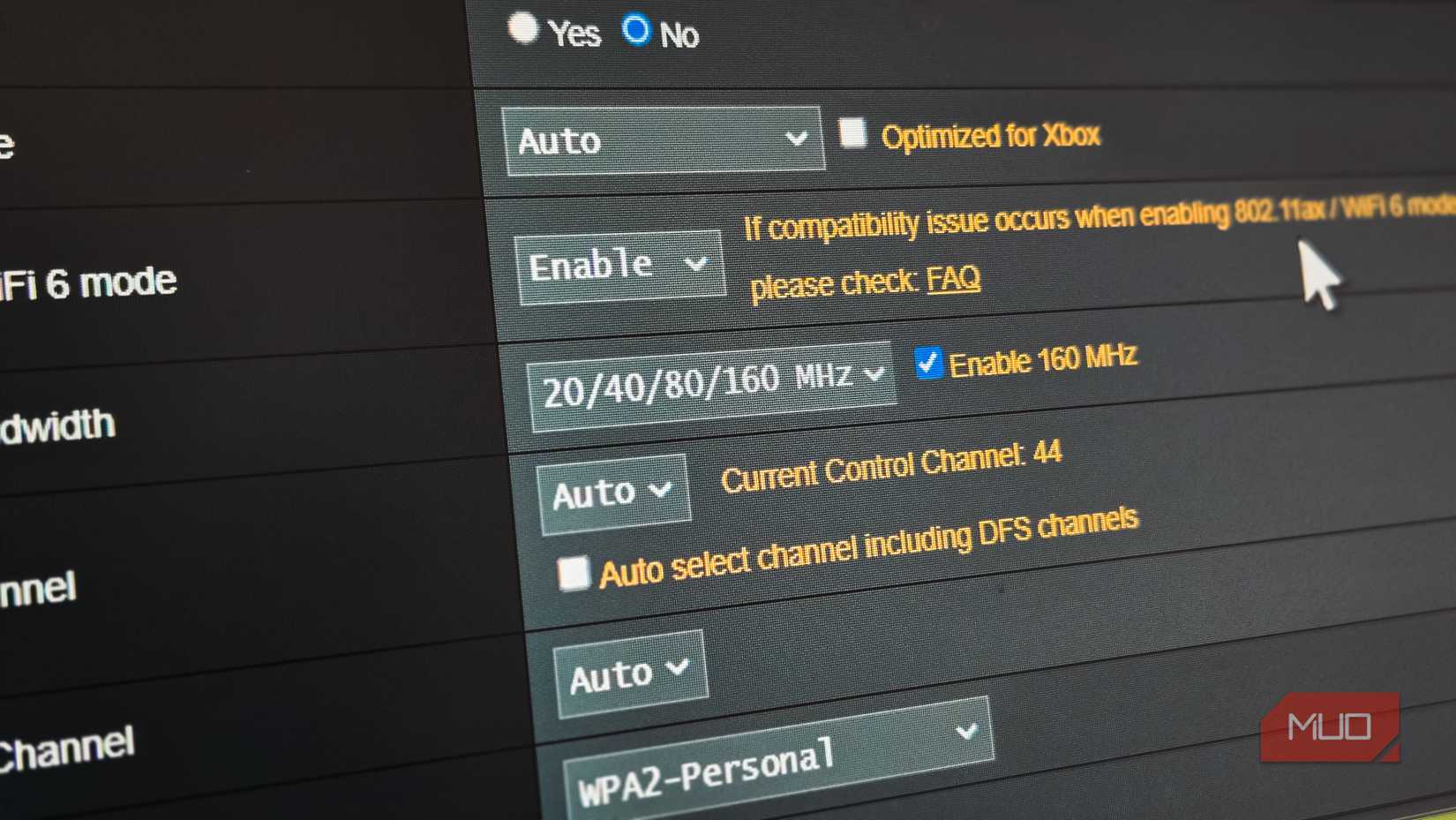Click the chevron on the bandwidth selector
1456x820 pixels.
coord(876,373)
